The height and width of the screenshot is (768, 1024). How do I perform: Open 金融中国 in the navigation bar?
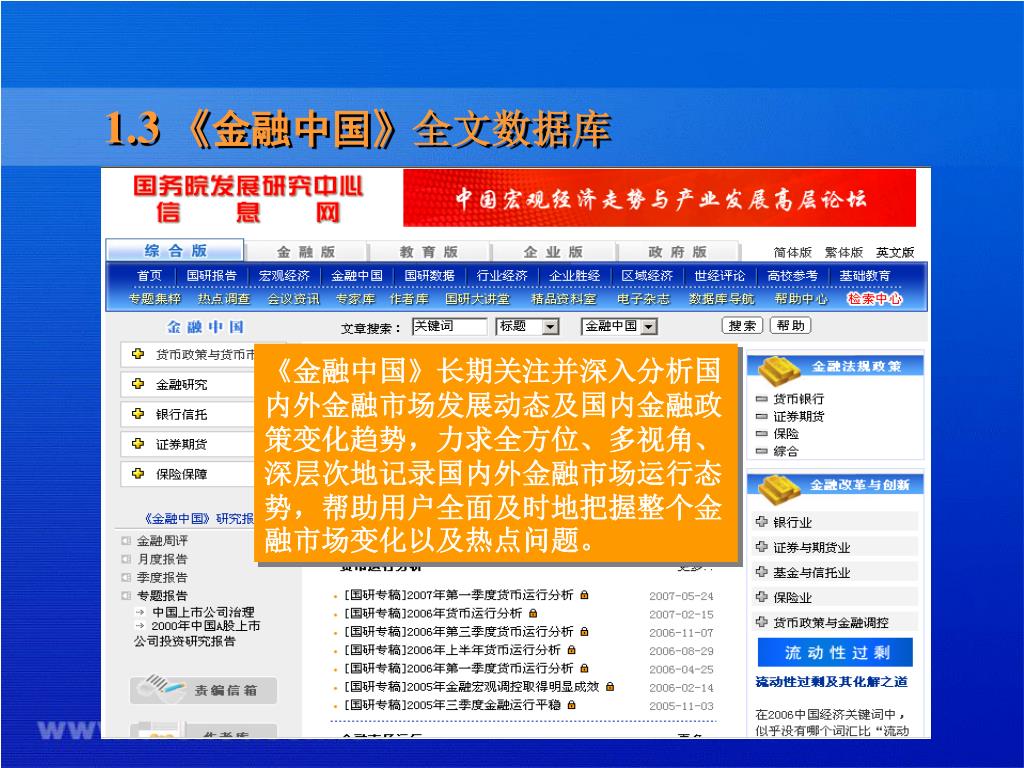click(357, 276)
